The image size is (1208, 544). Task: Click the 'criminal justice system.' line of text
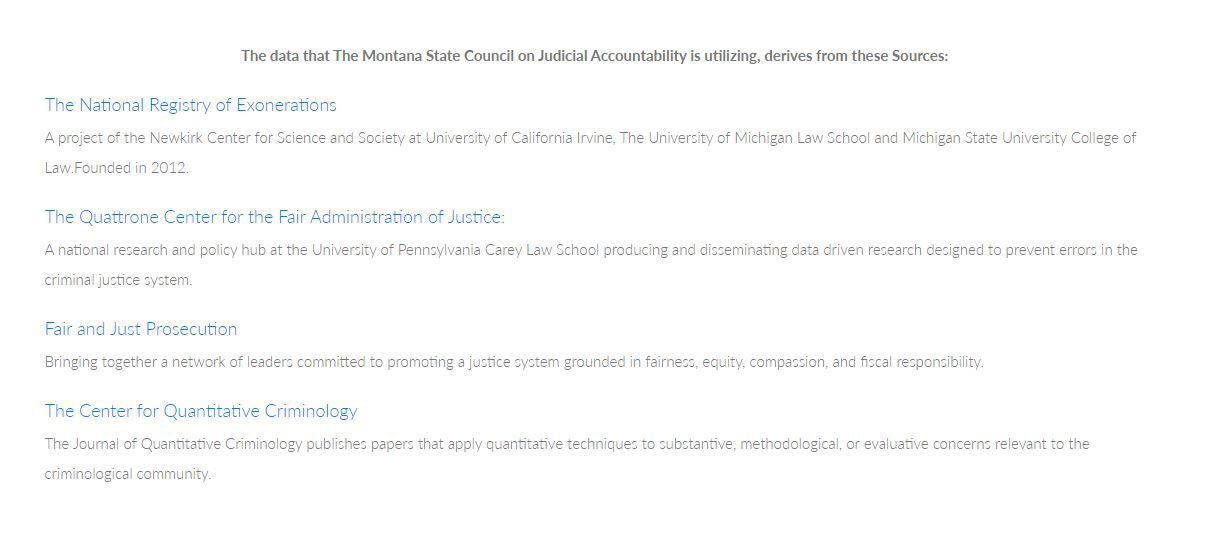pos(118,280)
